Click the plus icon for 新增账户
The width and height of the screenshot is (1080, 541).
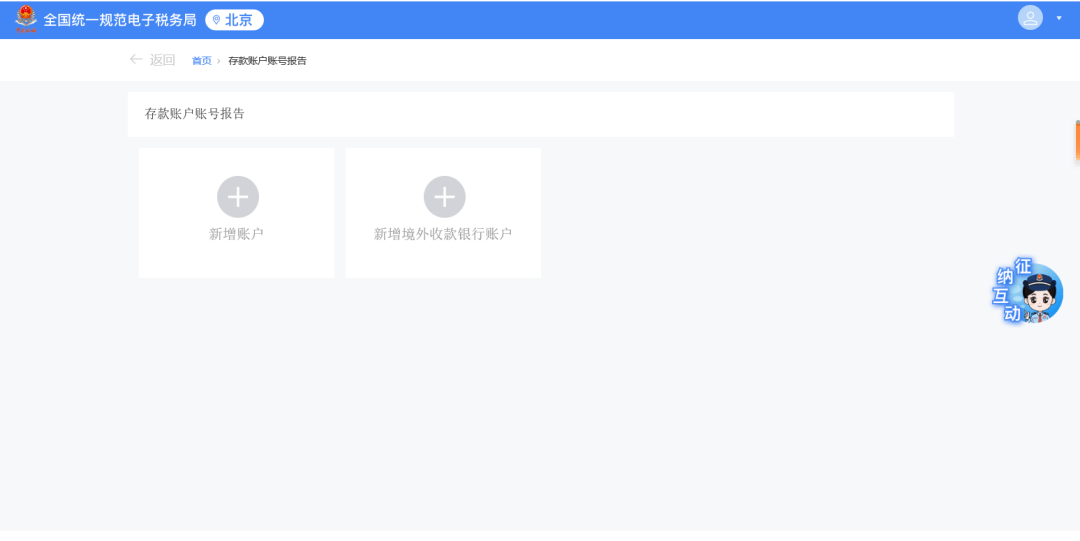tap(238, 197)
